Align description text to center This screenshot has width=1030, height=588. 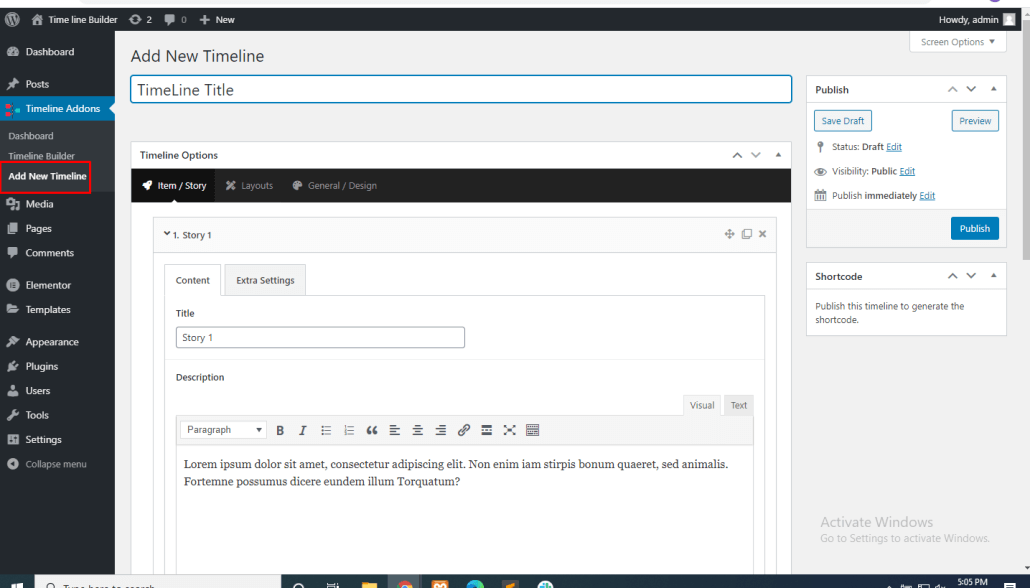point(417,430)
